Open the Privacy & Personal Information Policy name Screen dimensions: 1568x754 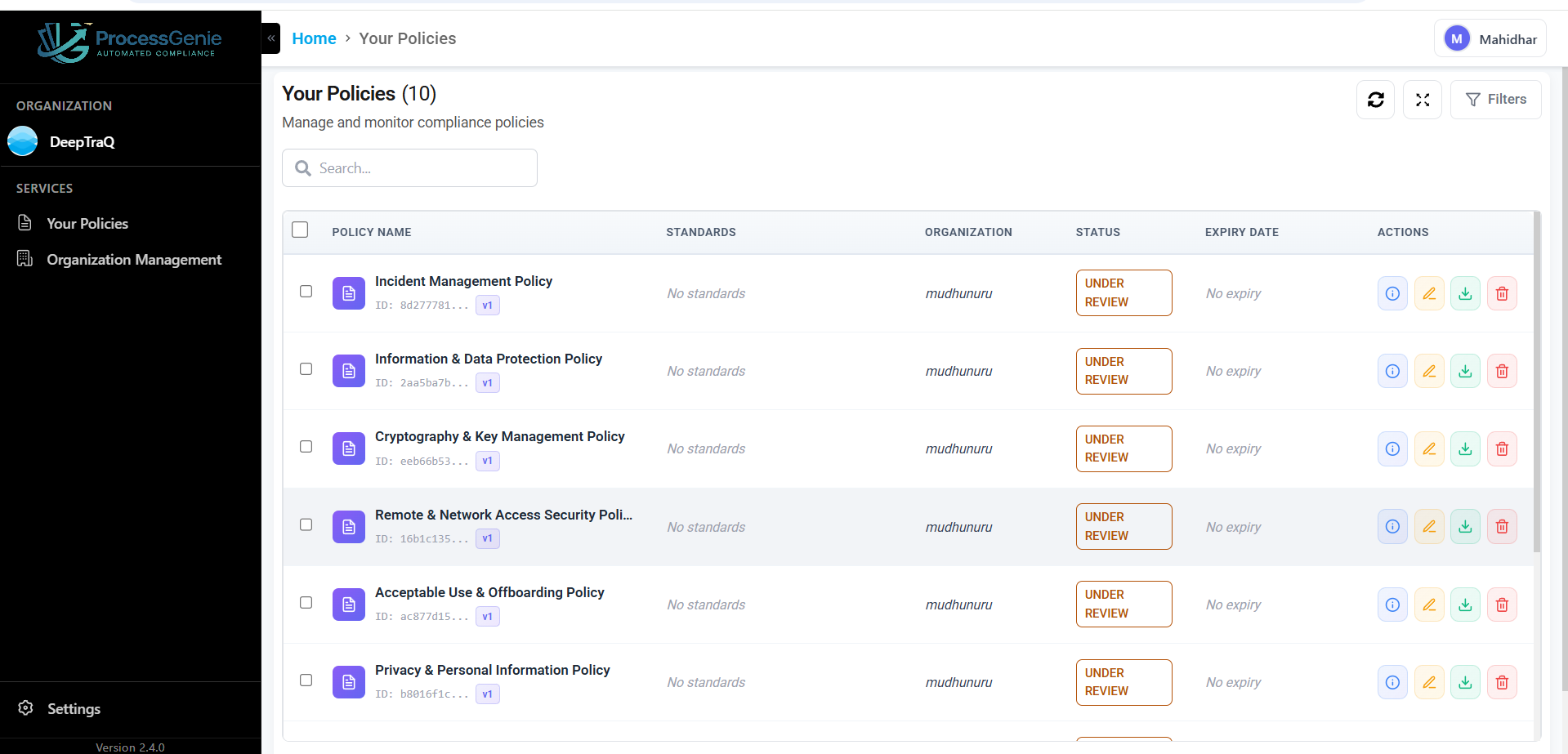(x=492, y=670)
